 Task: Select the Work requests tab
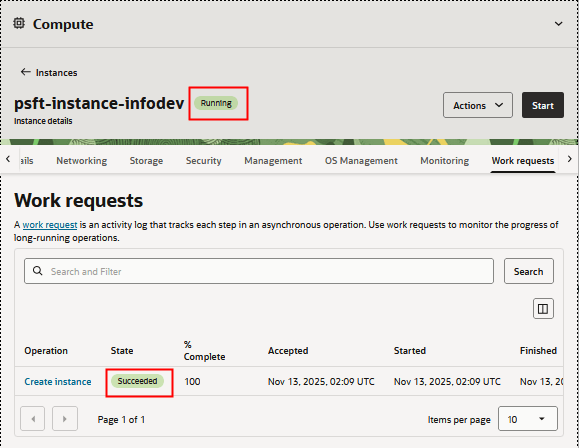523,161
